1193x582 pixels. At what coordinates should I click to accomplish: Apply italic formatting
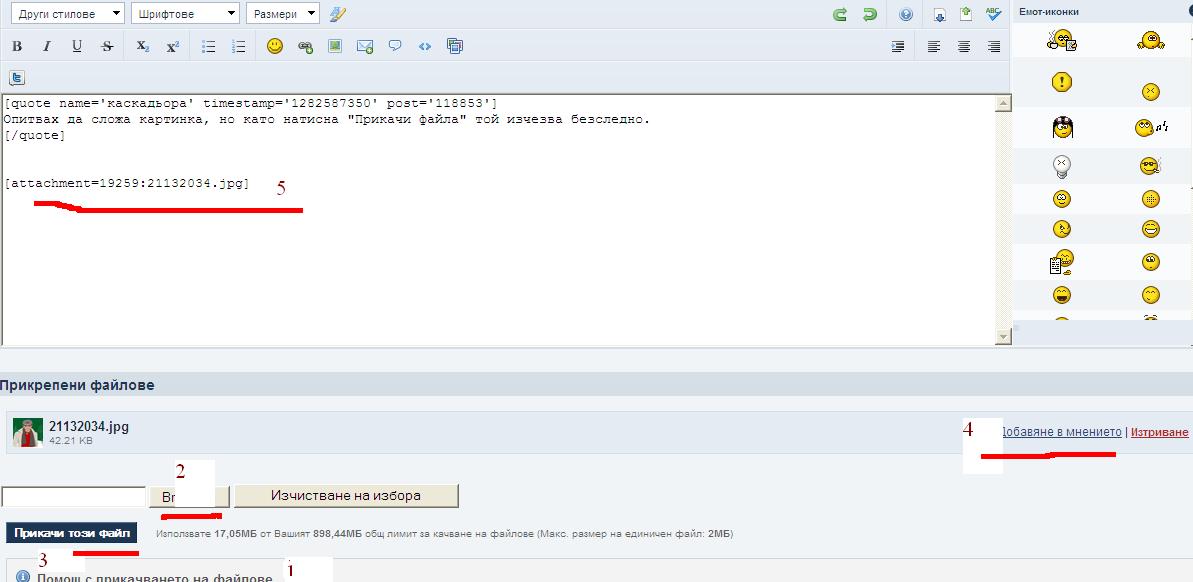46,46
